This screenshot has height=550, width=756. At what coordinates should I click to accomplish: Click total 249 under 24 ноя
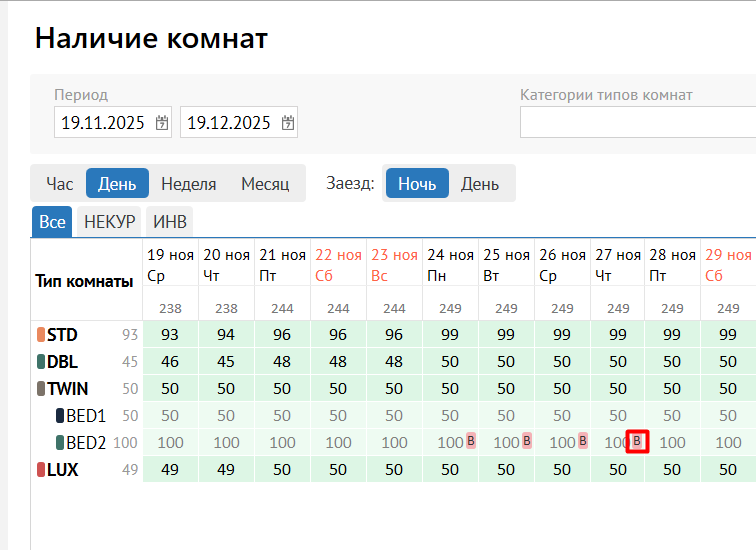450,308
